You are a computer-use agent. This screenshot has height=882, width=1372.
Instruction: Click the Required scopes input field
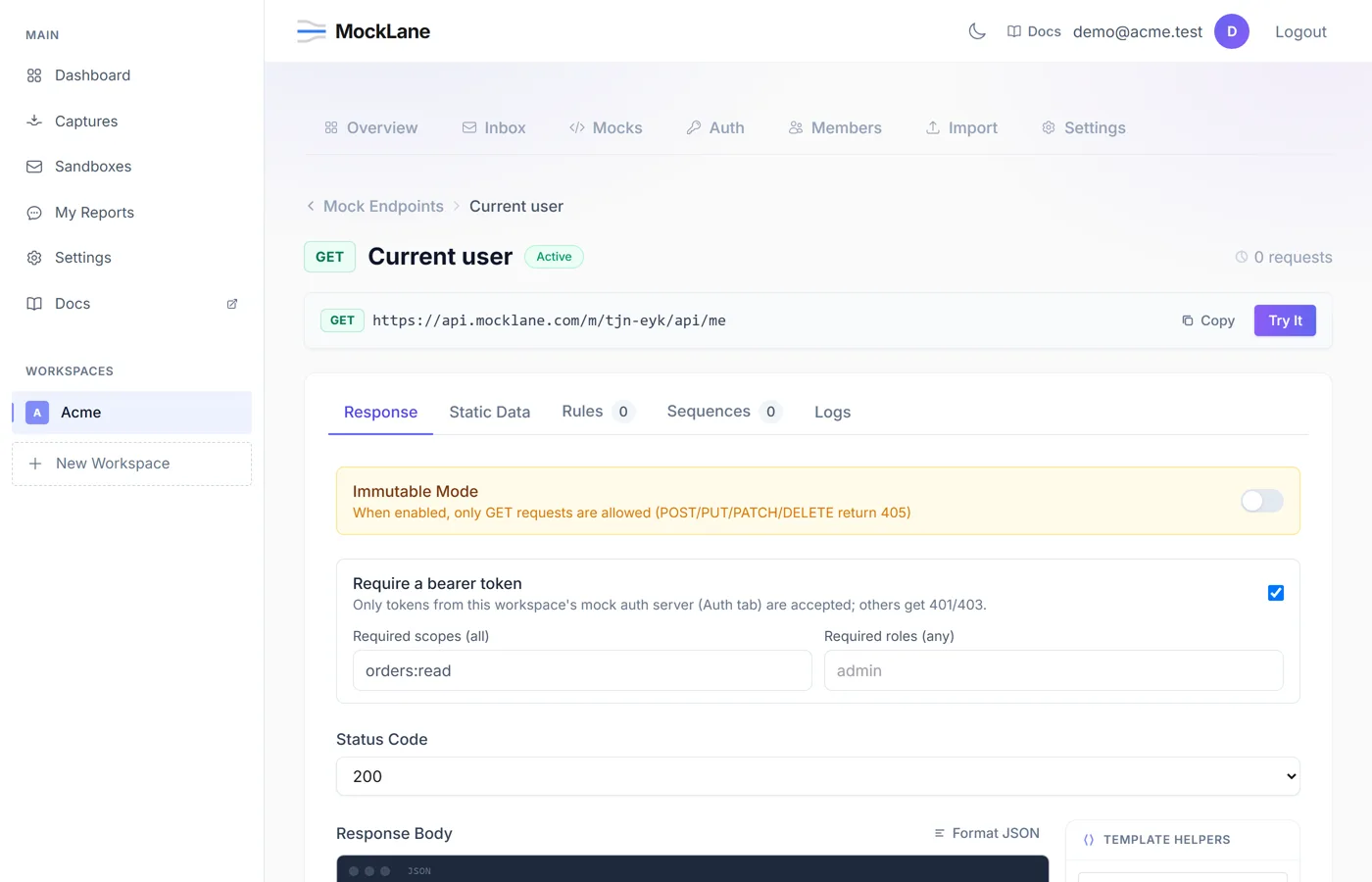(582, 670)
